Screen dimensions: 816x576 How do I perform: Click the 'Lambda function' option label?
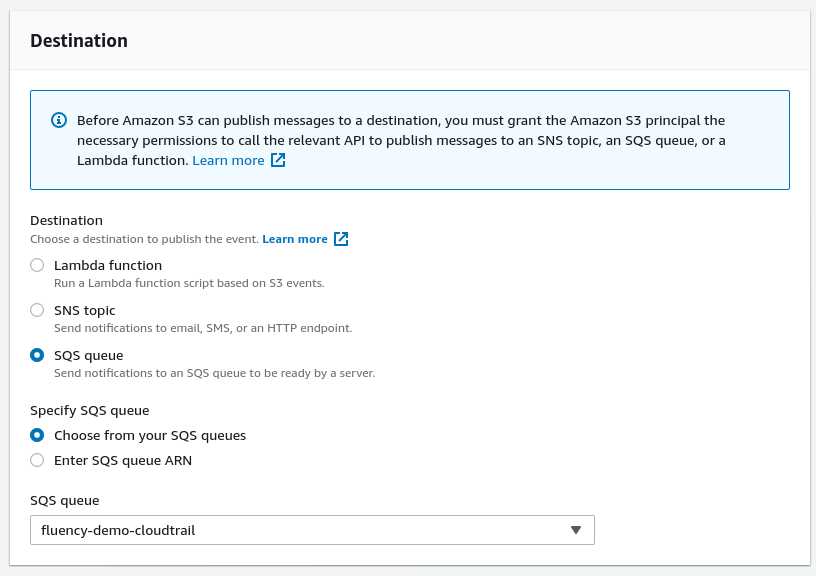(x=108, y=265)
